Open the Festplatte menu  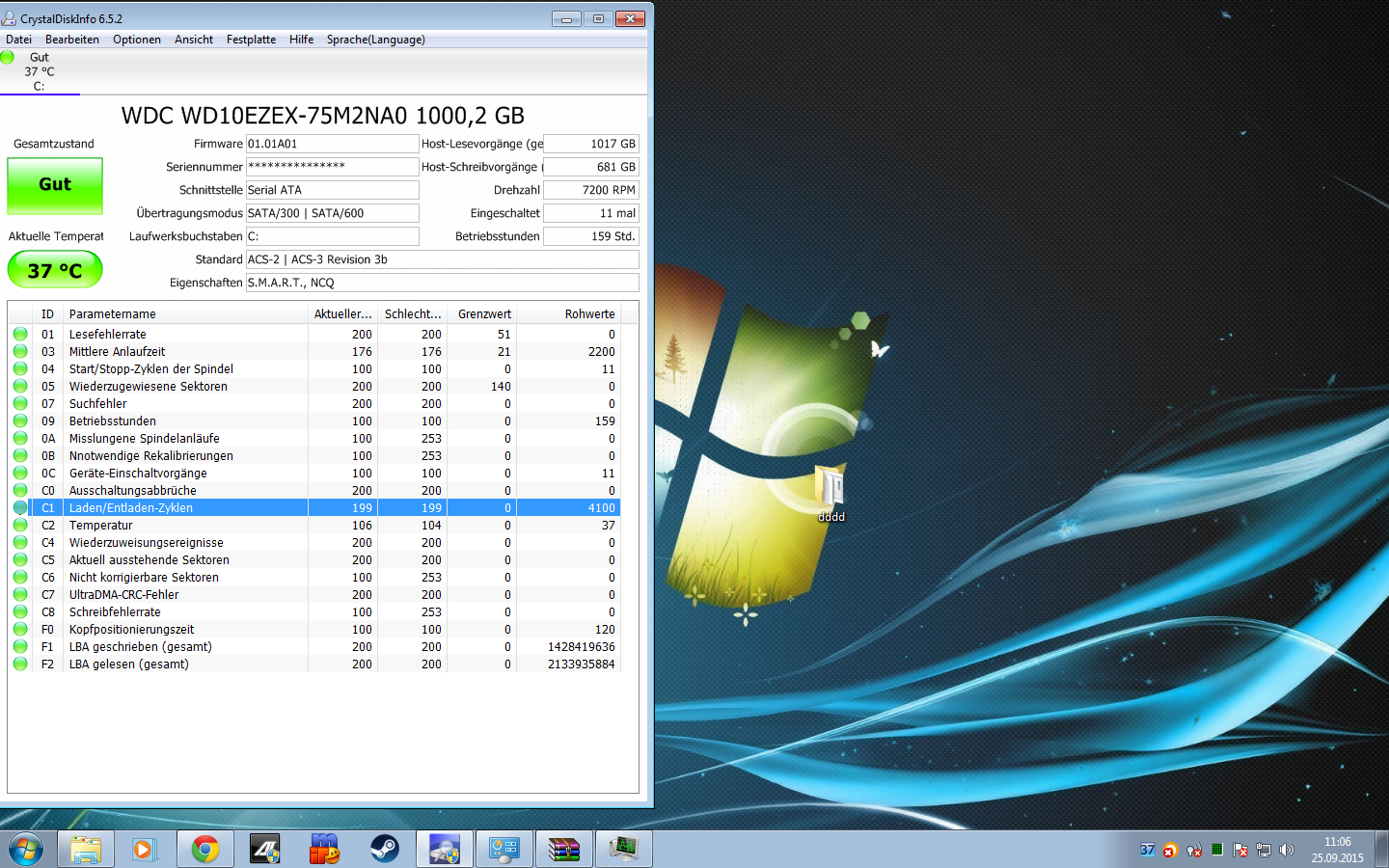tap(251, 40)
